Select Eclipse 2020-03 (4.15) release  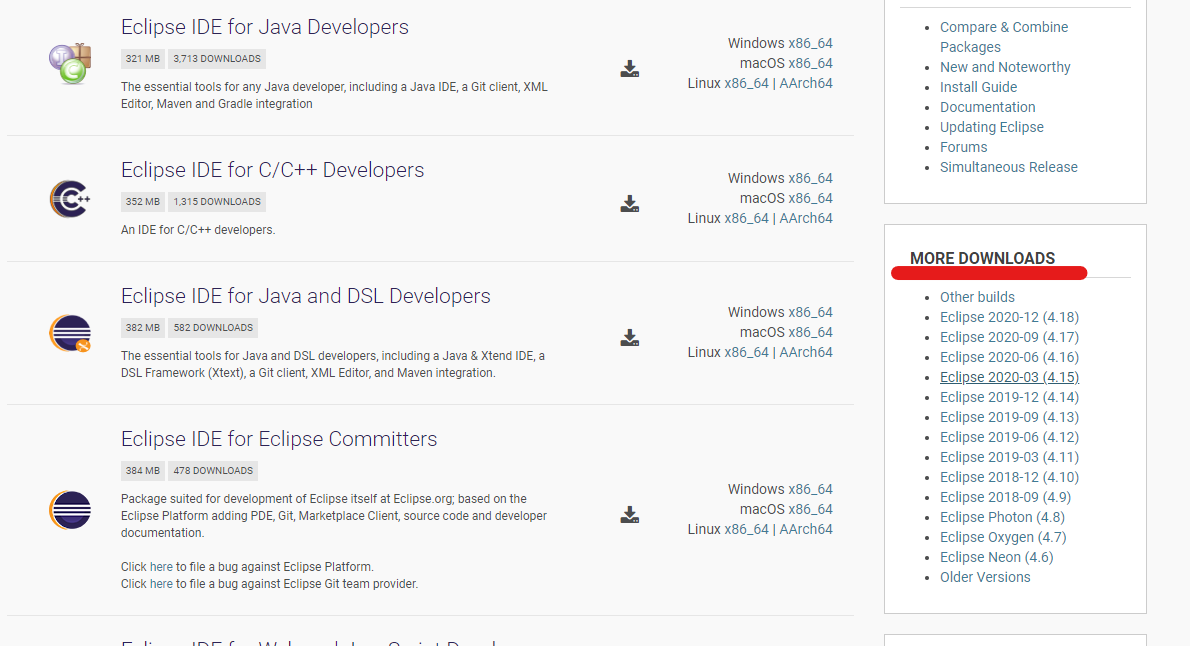(x=1009, y=377)
